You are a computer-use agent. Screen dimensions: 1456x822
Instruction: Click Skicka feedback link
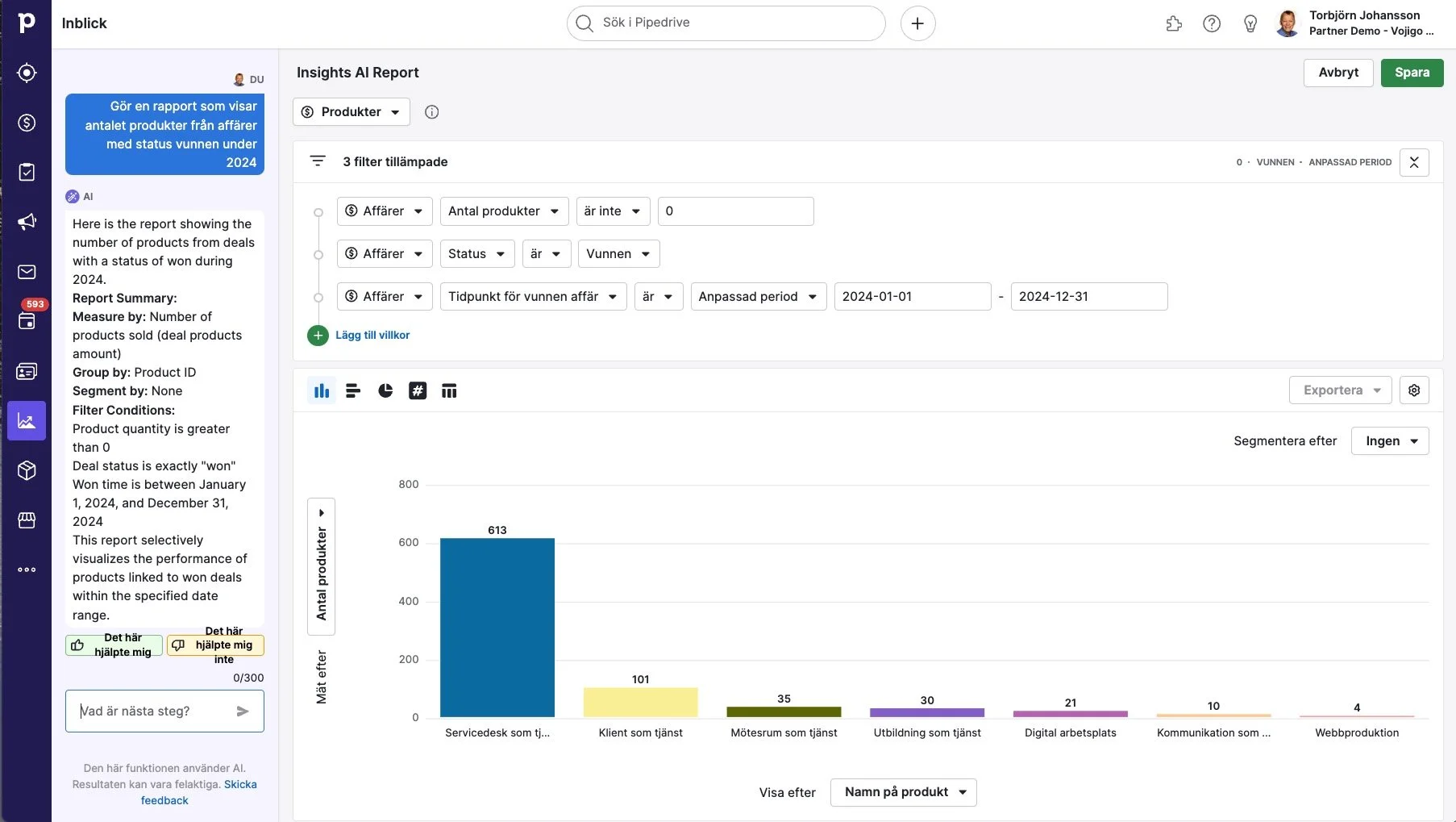(198, 792)
